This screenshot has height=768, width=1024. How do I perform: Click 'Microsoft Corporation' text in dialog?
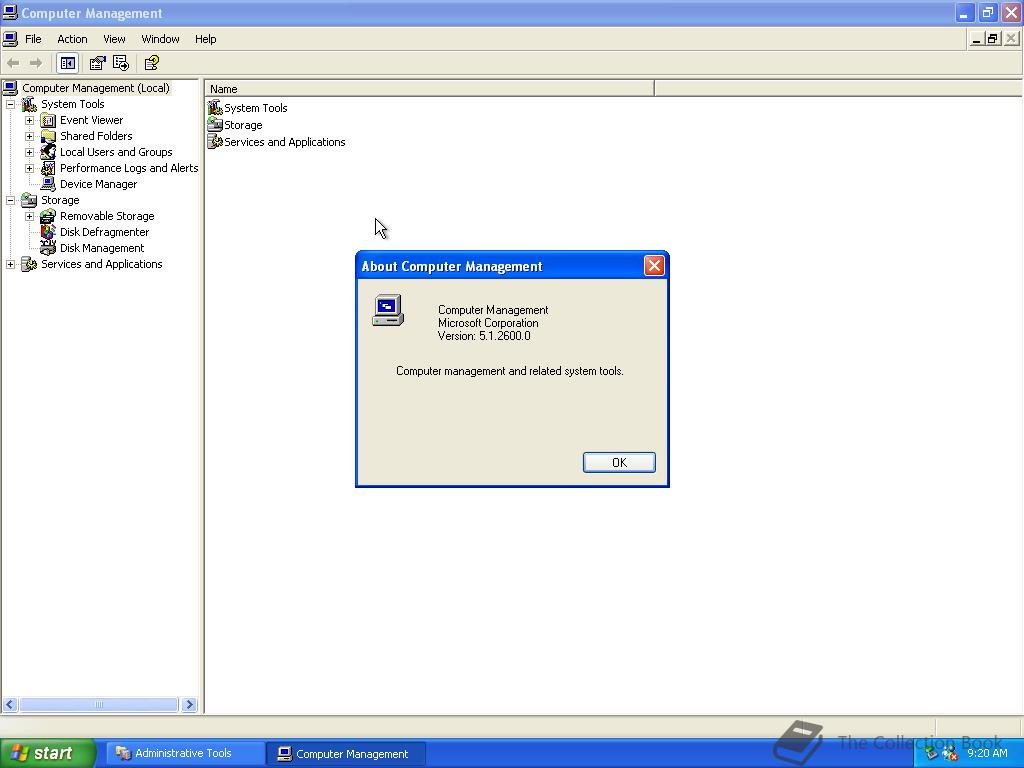(488, 323)
